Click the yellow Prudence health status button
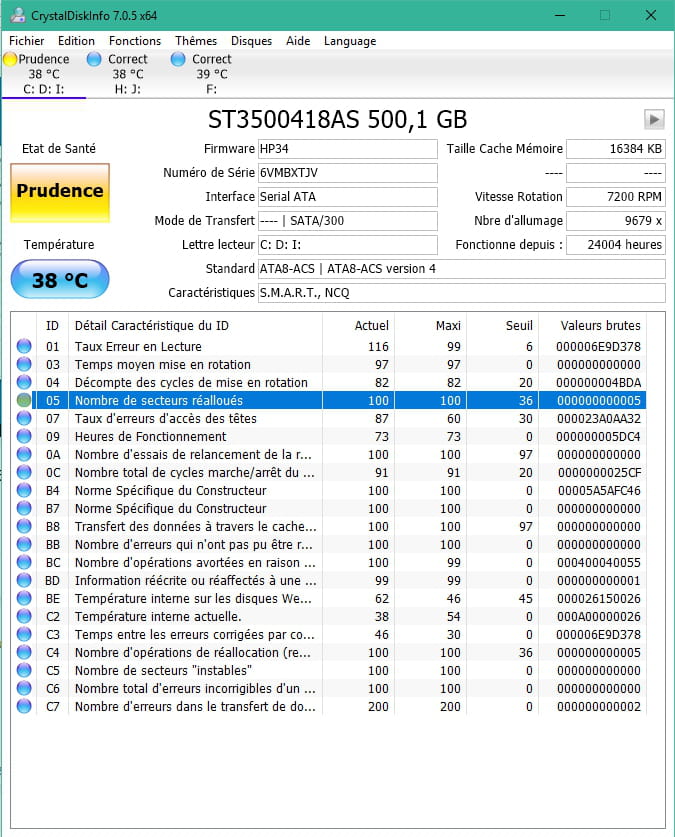Image resolution: width=675 pixels, height=837 pixels. point(60,193)
